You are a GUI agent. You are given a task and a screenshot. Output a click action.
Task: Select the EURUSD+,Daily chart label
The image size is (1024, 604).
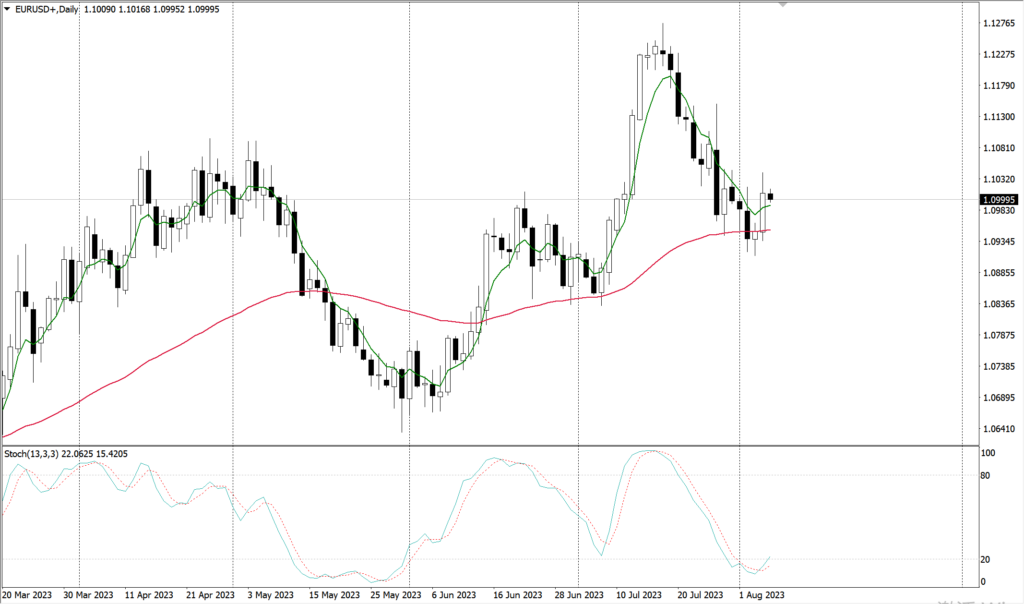pos(46,8)
